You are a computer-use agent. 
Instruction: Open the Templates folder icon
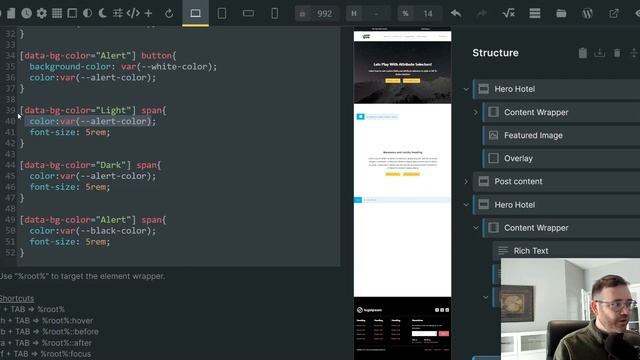(x=561, y=13)
